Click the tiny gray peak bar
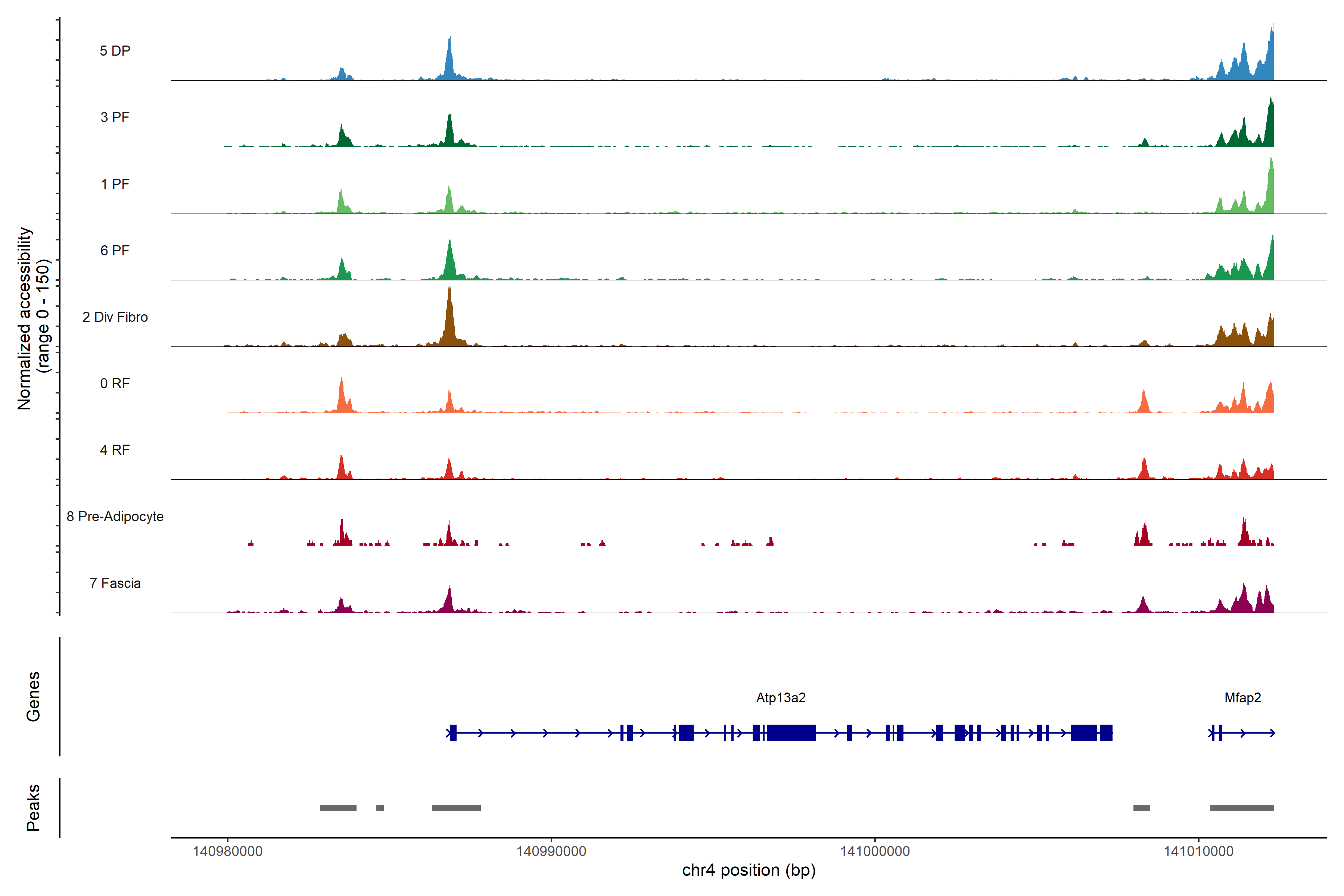Image resolution: width=1344 pixels, height=896 pixels. tap(380, 808)
